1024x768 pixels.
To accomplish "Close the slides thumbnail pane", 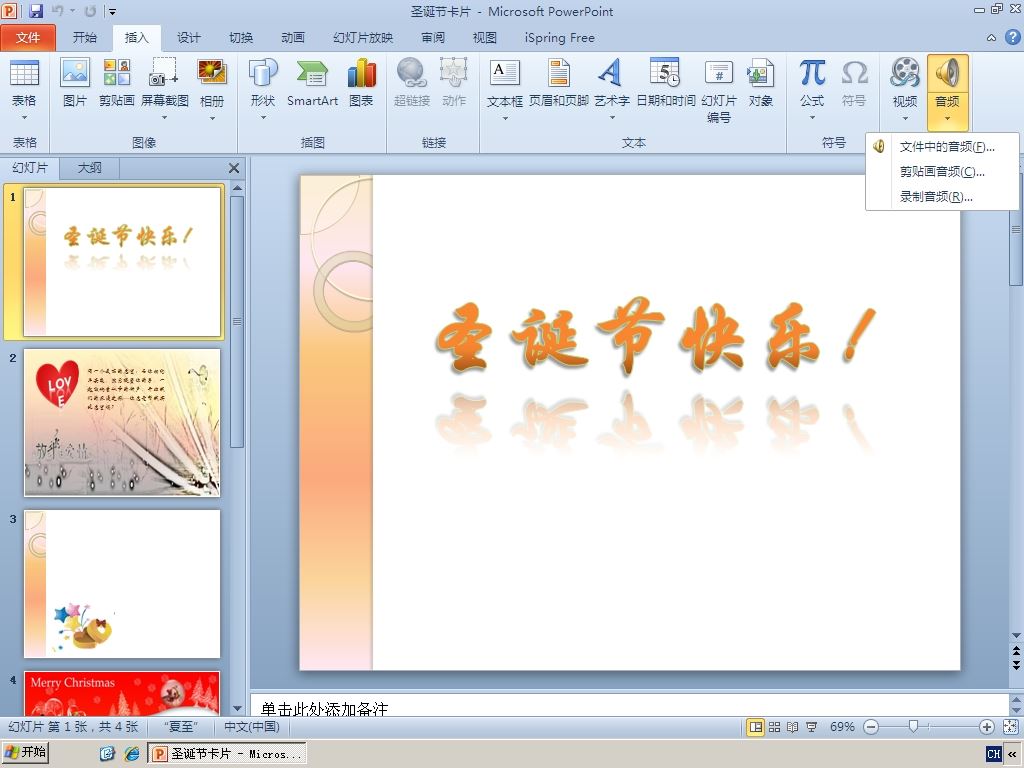I will coord(234,168).
